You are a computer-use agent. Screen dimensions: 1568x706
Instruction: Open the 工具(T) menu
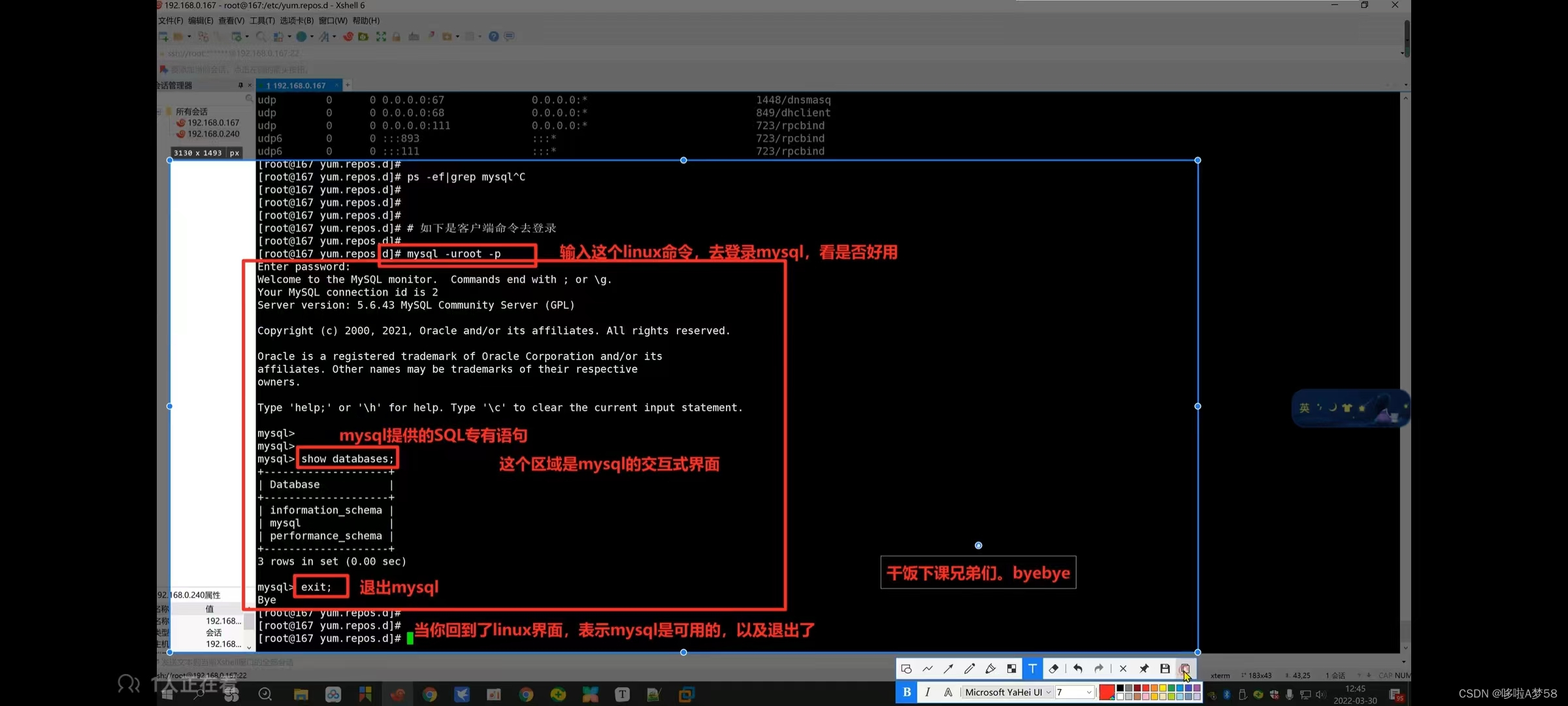[261, 20]
